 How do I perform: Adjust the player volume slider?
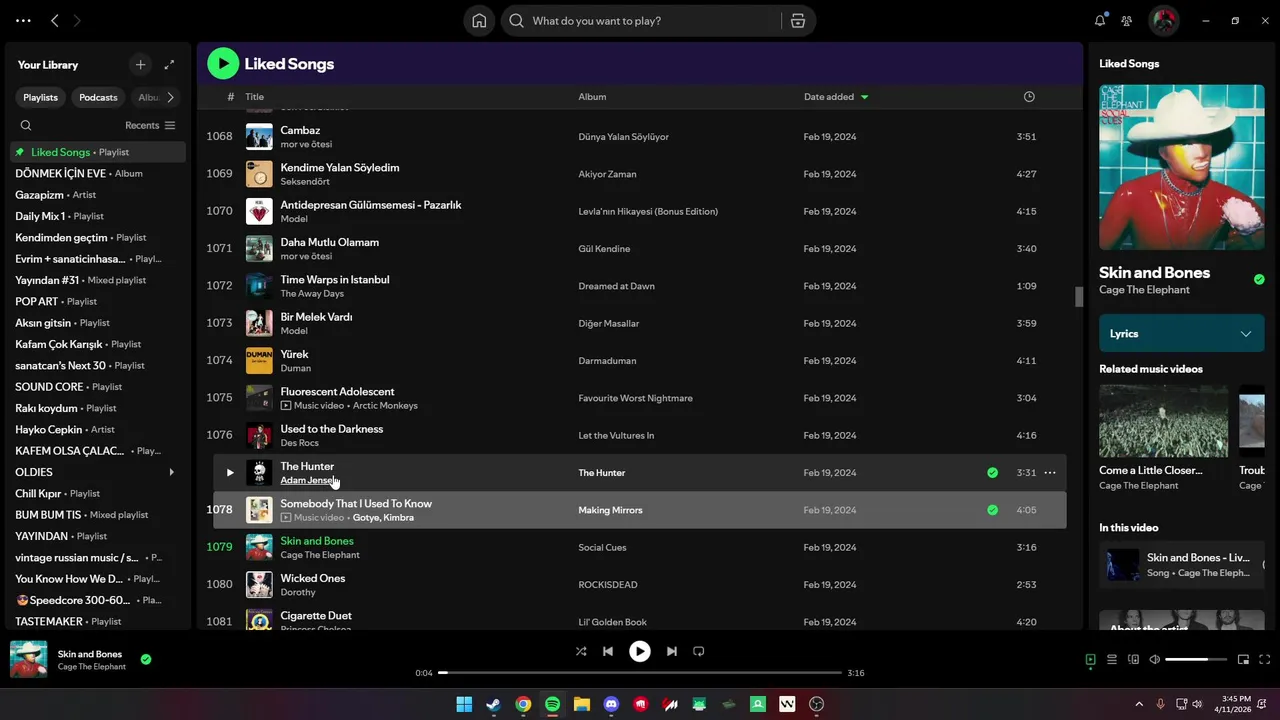pyautogui.click(x=1196, y=660)
